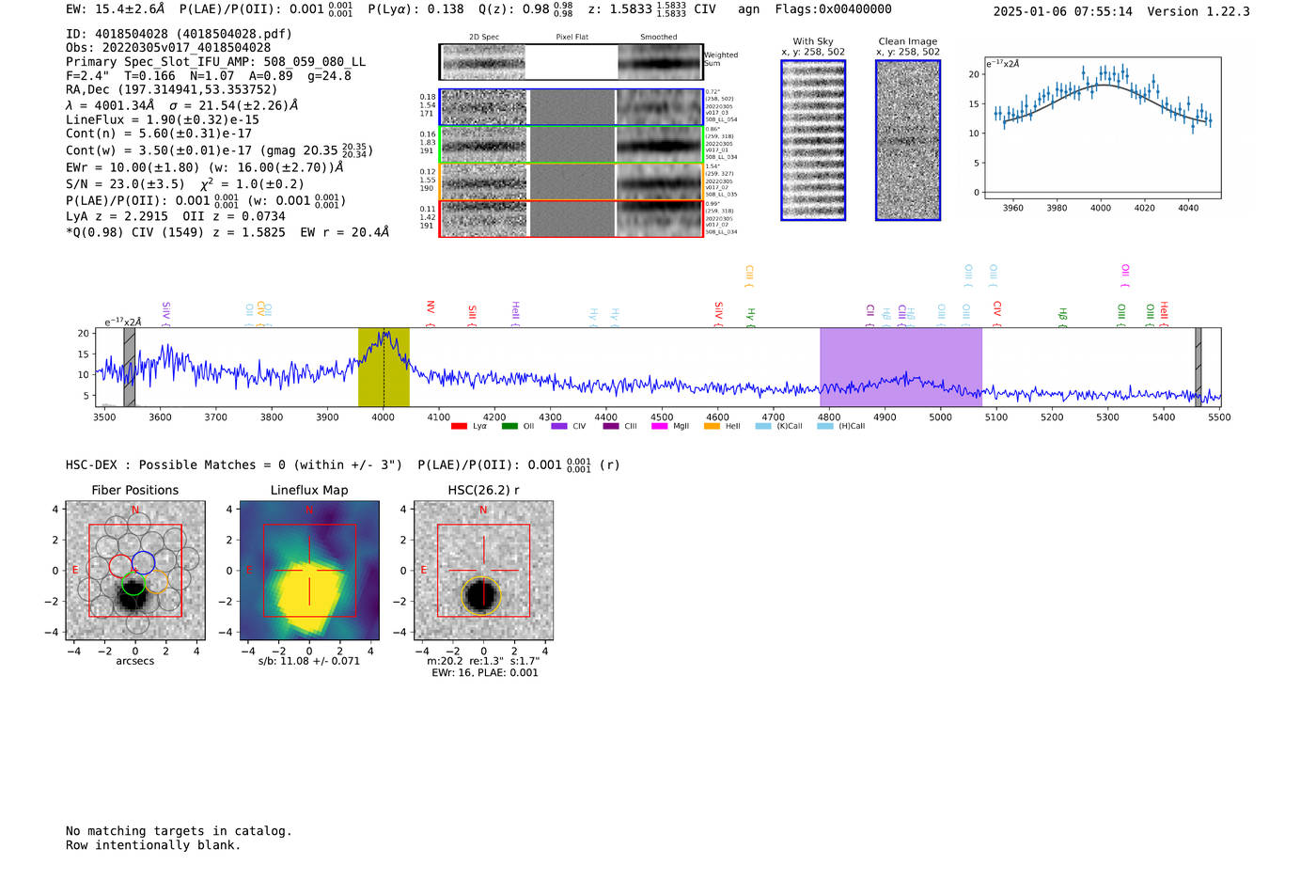This screenshot has width=1316, height=896.
Task: Click the *Q(0.98) CIV (1549) solution line
Action: (227, 231)
